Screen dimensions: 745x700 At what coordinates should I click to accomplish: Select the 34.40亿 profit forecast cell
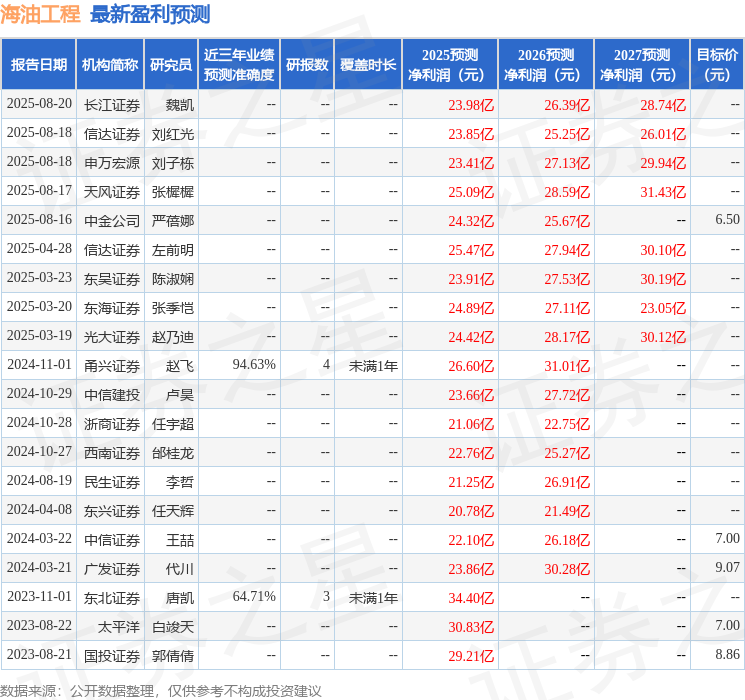(x=471, y=598)
